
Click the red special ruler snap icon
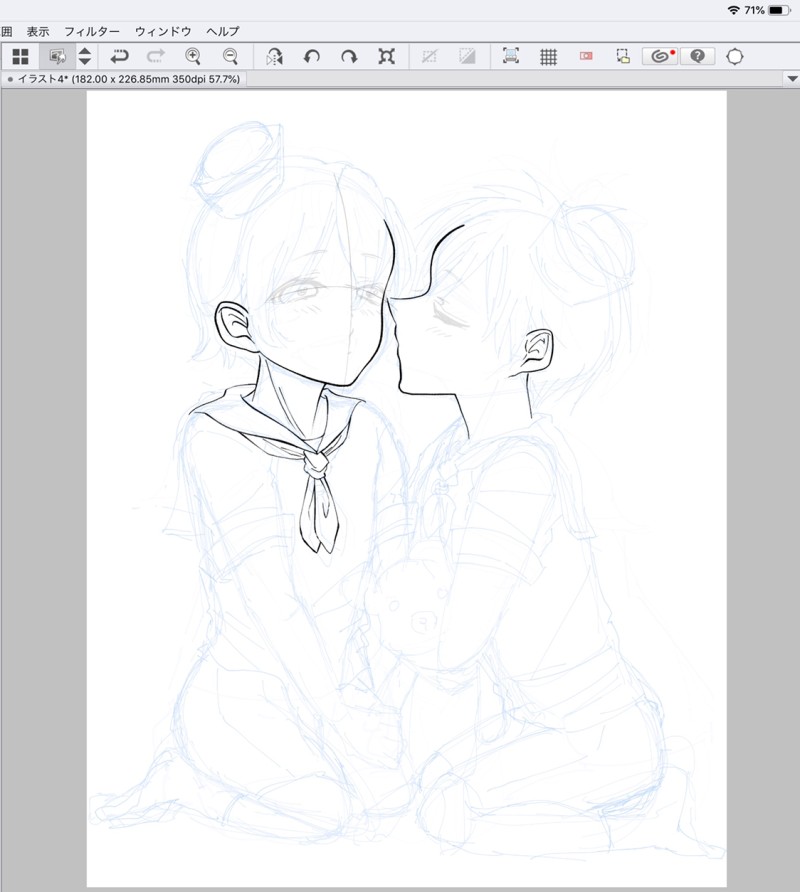click(586, 56)
